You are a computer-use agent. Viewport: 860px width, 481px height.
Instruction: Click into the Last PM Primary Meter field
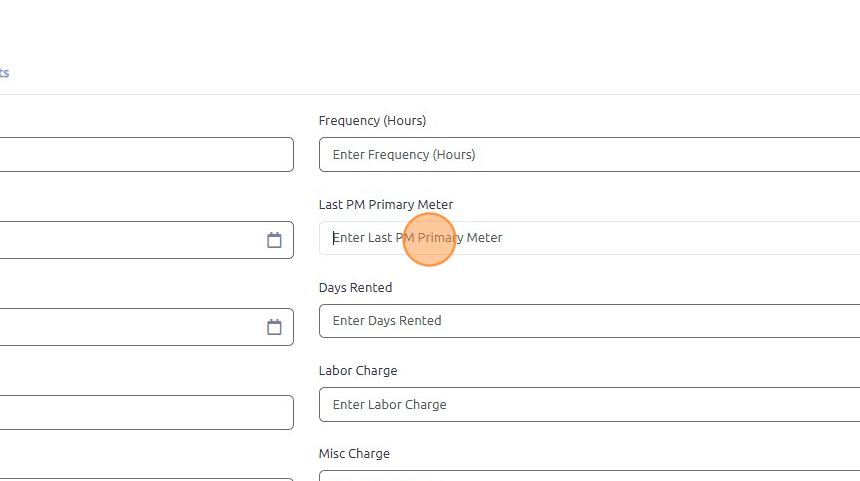click(590, 238)
